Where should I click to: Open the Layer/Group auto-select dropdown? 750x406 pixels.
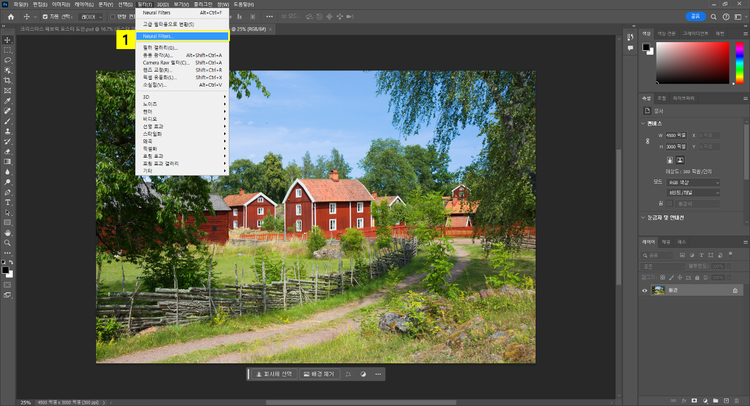pyautogui.click(x=91, y=17)
